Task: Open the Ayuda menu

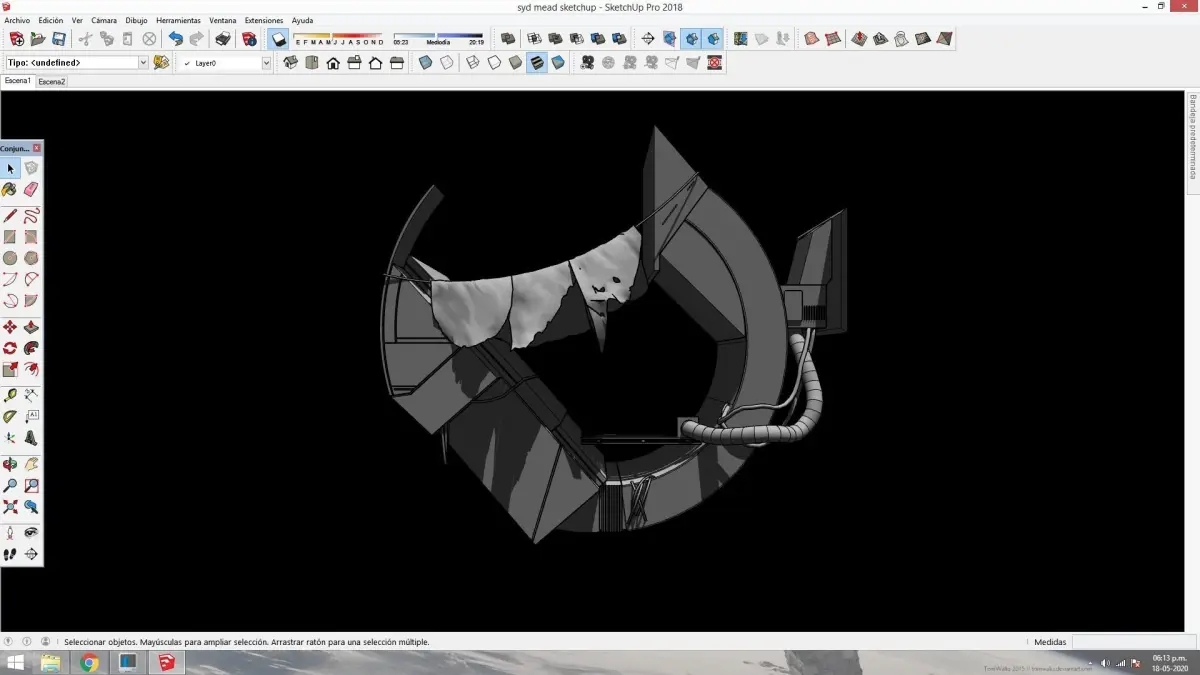Action: 302,20
